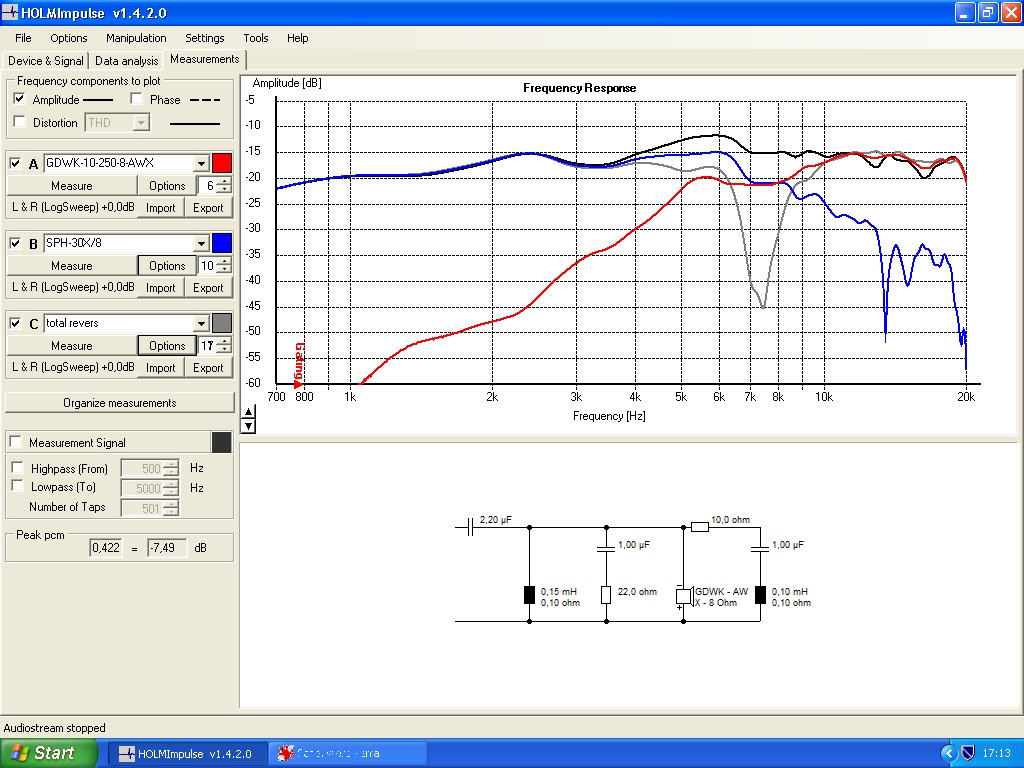Click the dark Measurement Signal color swatch
The height and width of the screenshot is (768, 1024).
[x=222, y=442]
